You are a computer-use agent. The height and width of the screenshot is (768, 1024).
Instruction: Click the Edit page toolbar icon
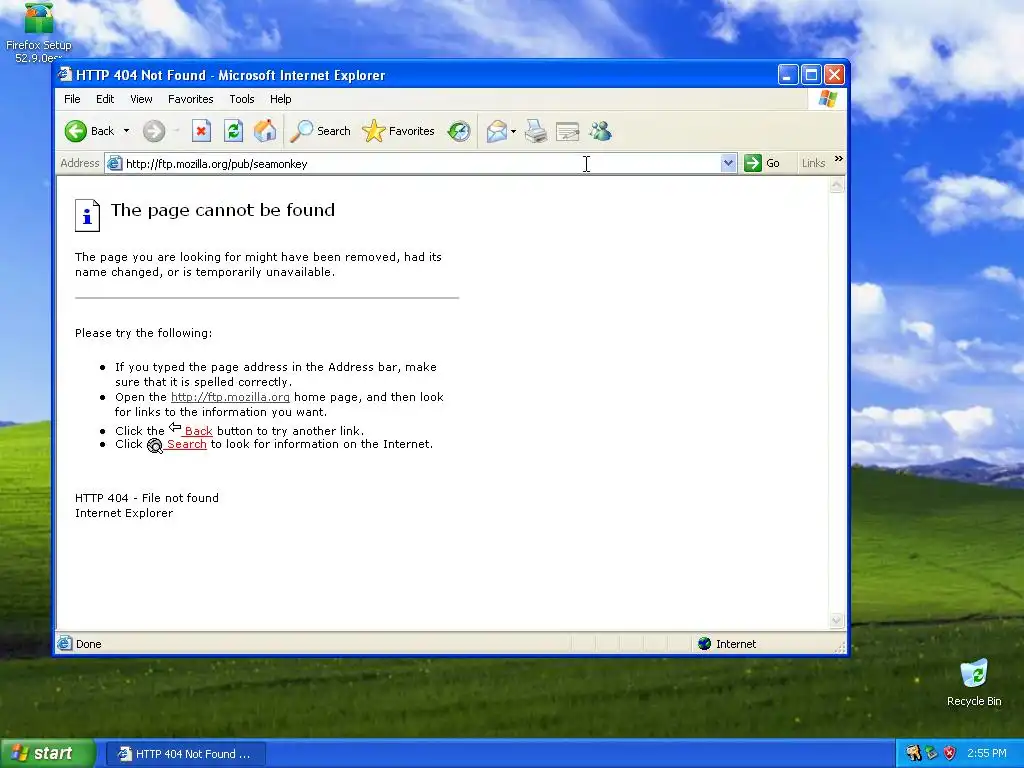(568, 131)
